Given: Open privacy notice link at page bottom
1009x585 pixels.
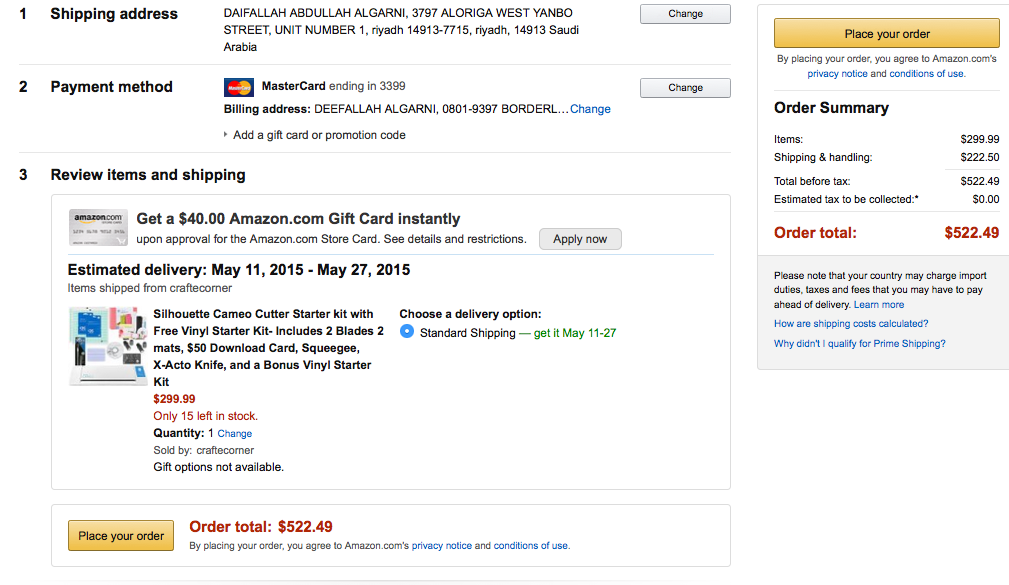Looking at the screenshot, I should point(441,546).
